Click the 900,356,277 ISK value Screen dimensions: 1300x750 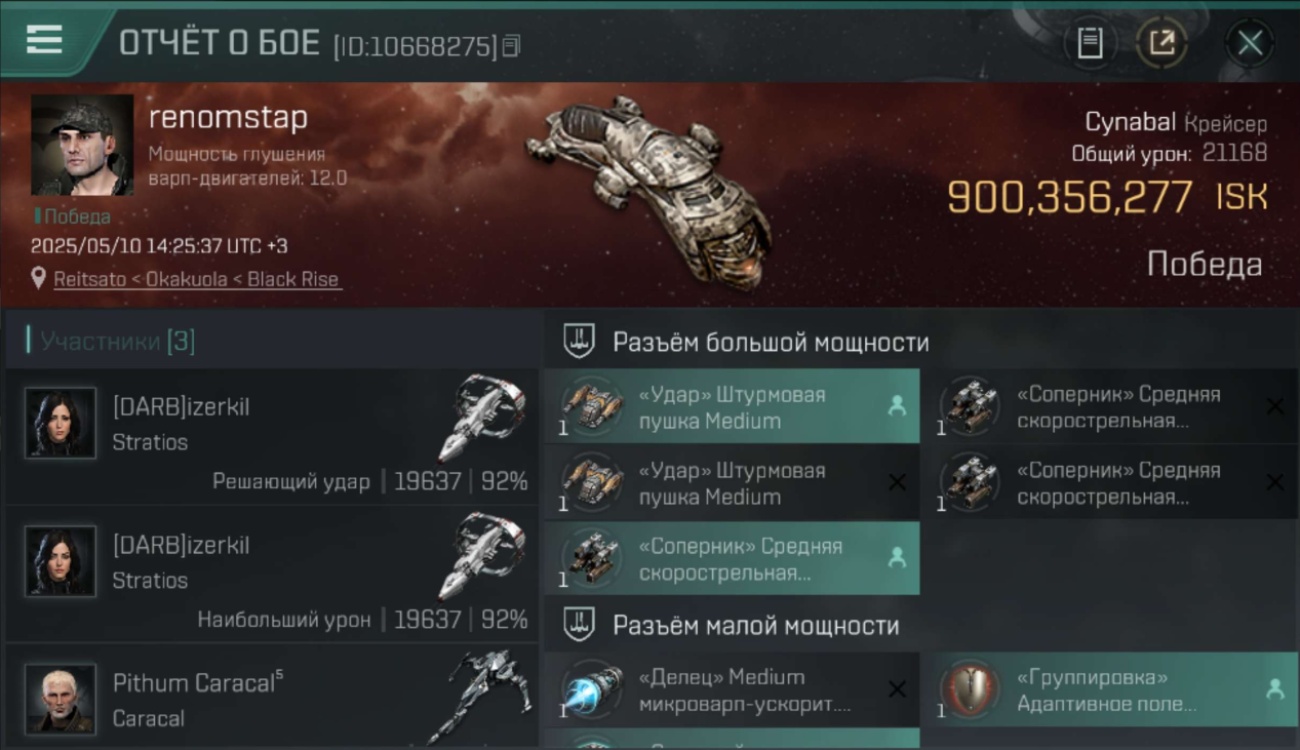(1107, 197)
